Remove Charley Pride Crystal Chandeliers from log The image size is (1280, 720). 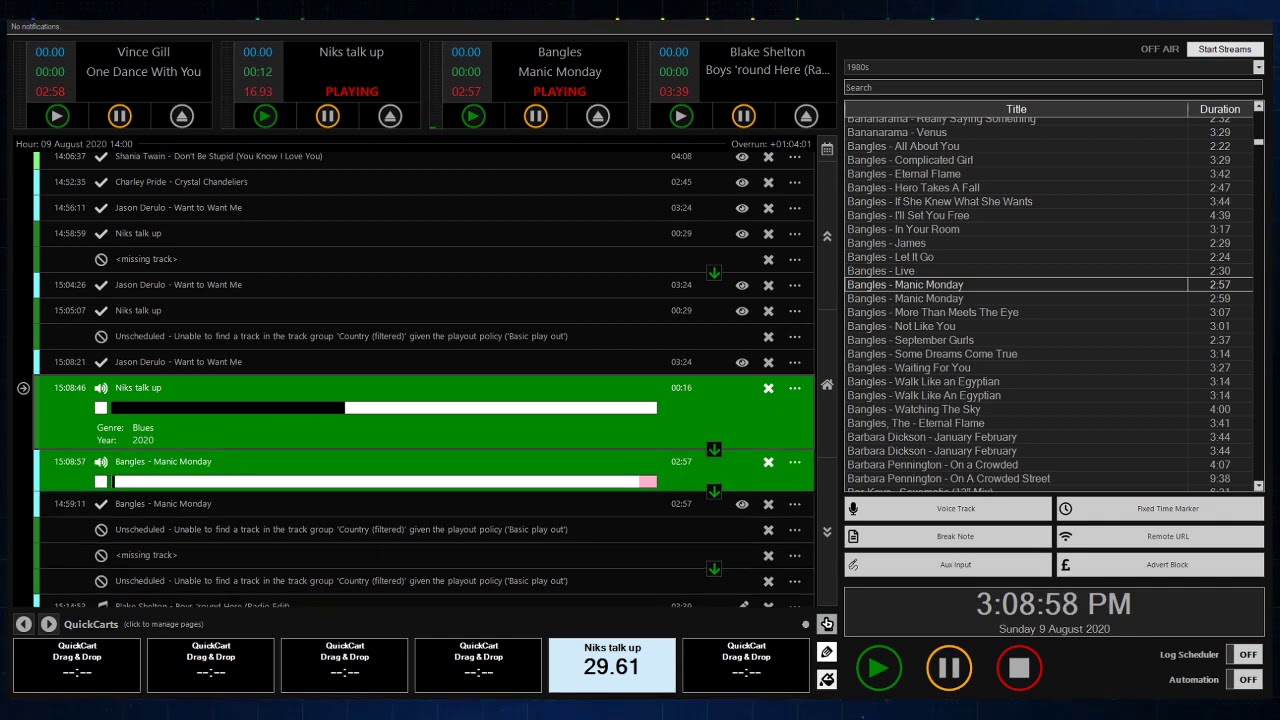(768, 182)
